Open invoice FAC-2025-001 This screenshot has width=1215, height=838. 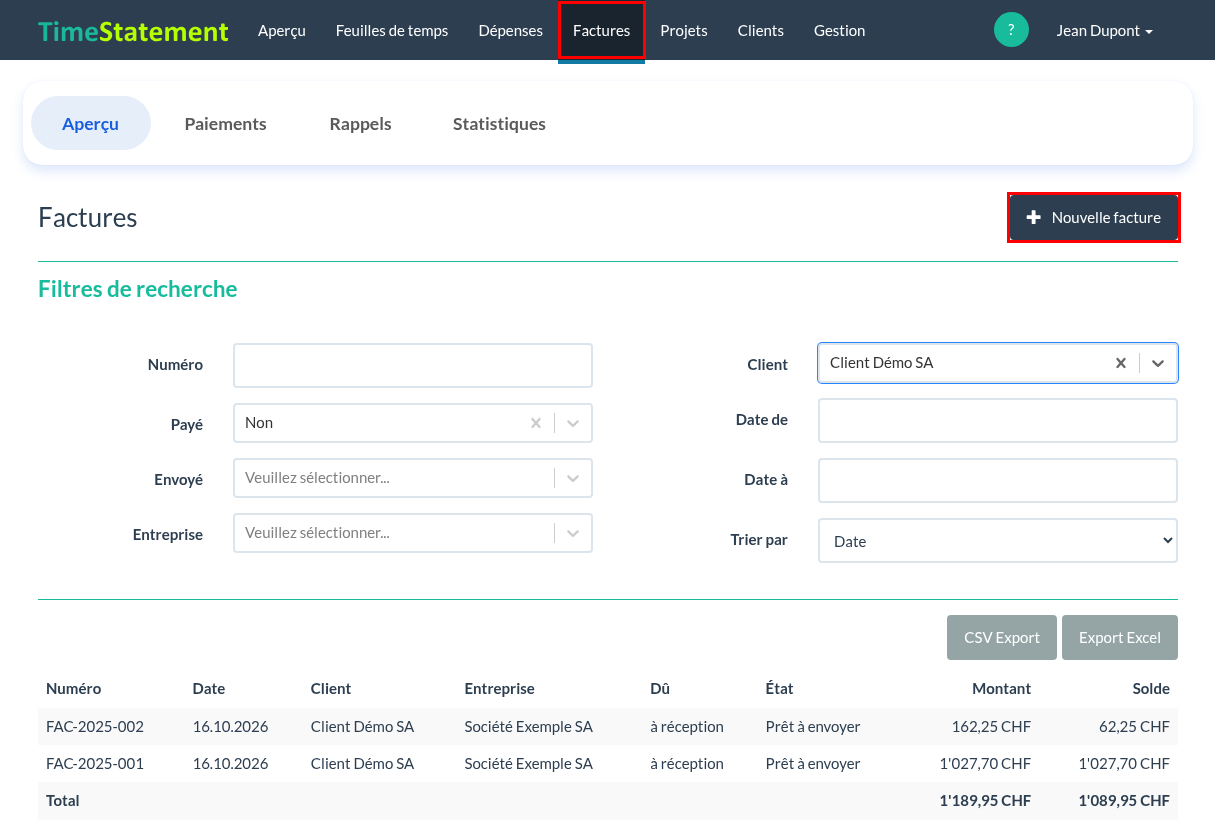95,764
